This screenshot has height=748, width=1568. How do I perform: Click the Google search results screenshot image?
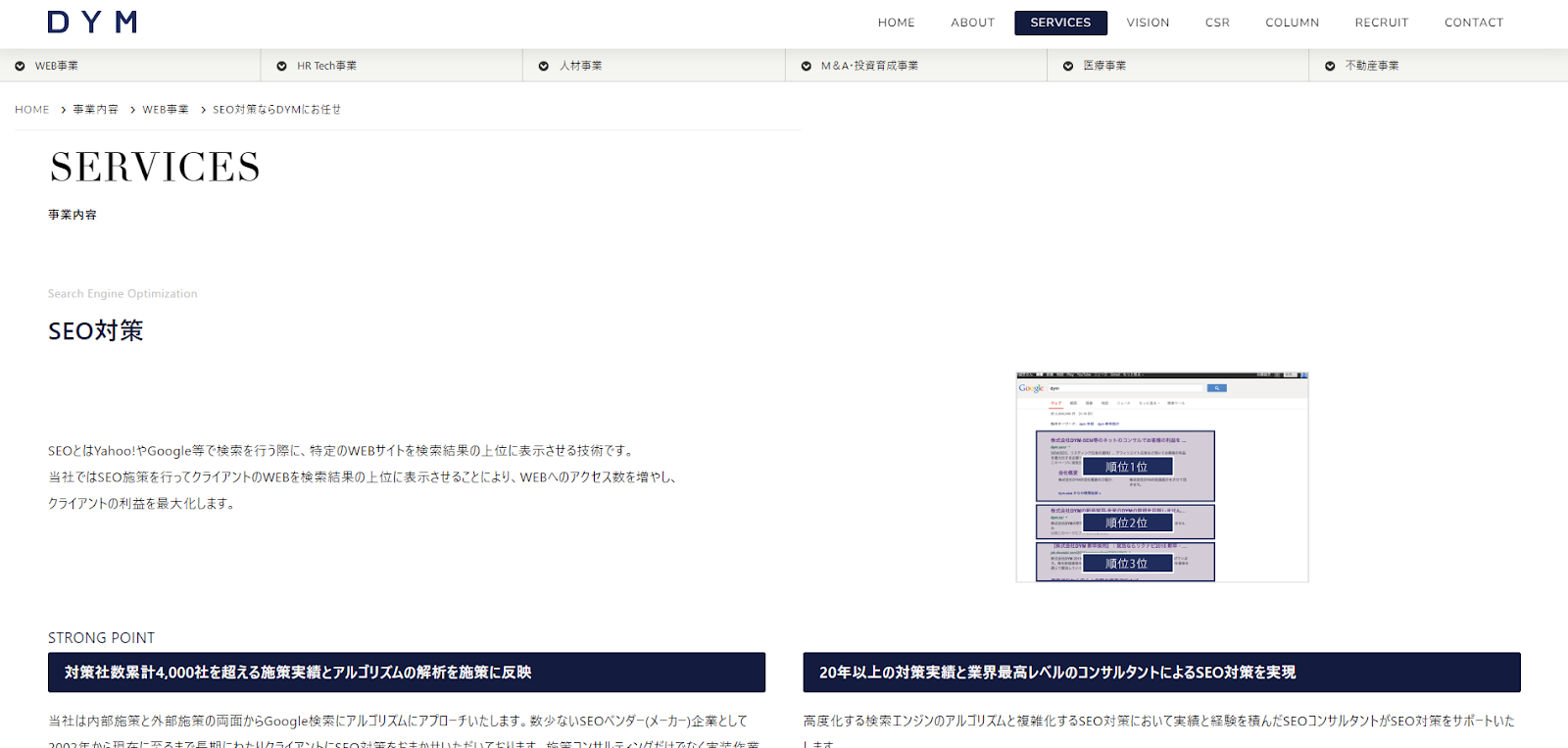click(x=1162, y=476)
